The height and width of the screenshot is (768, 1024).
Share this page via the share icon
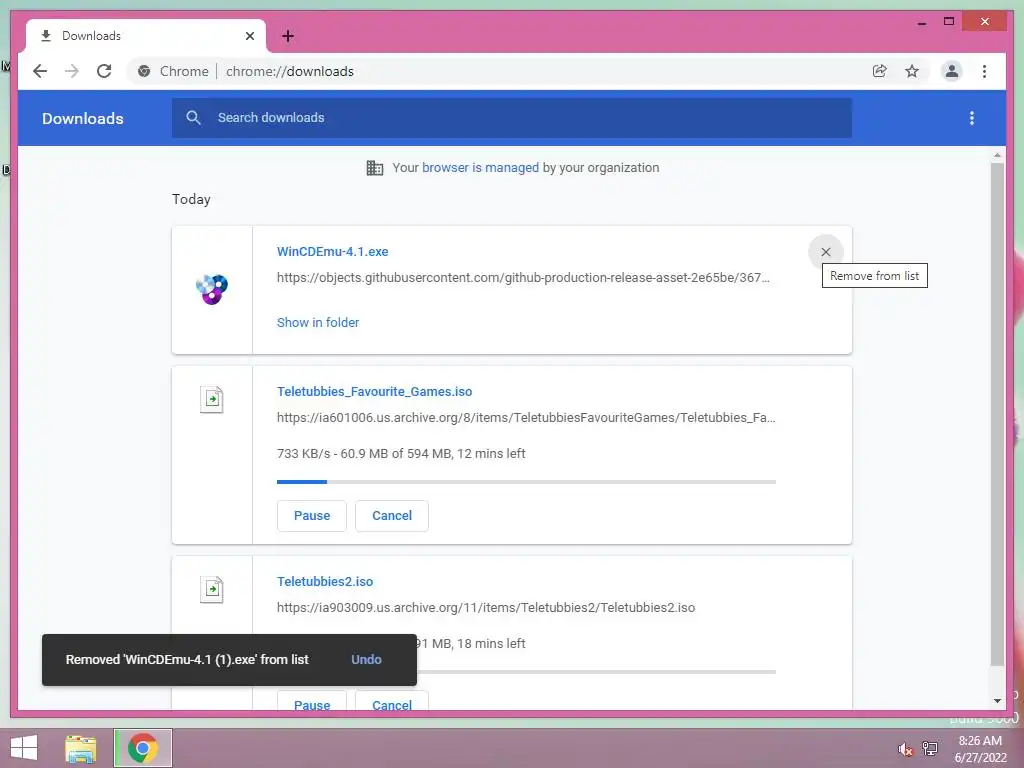(x=880, y=71)
